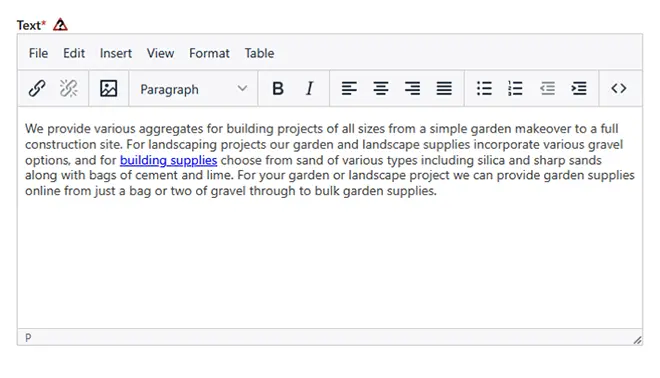660x378 pixels.
Task: Insert a numbered list
Action: [x=516, y=89]
